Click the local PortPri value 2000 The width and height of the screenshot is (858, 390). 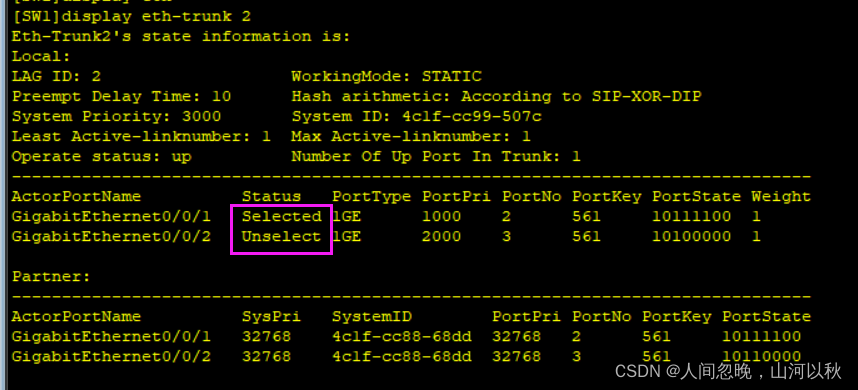click(442, 236)
